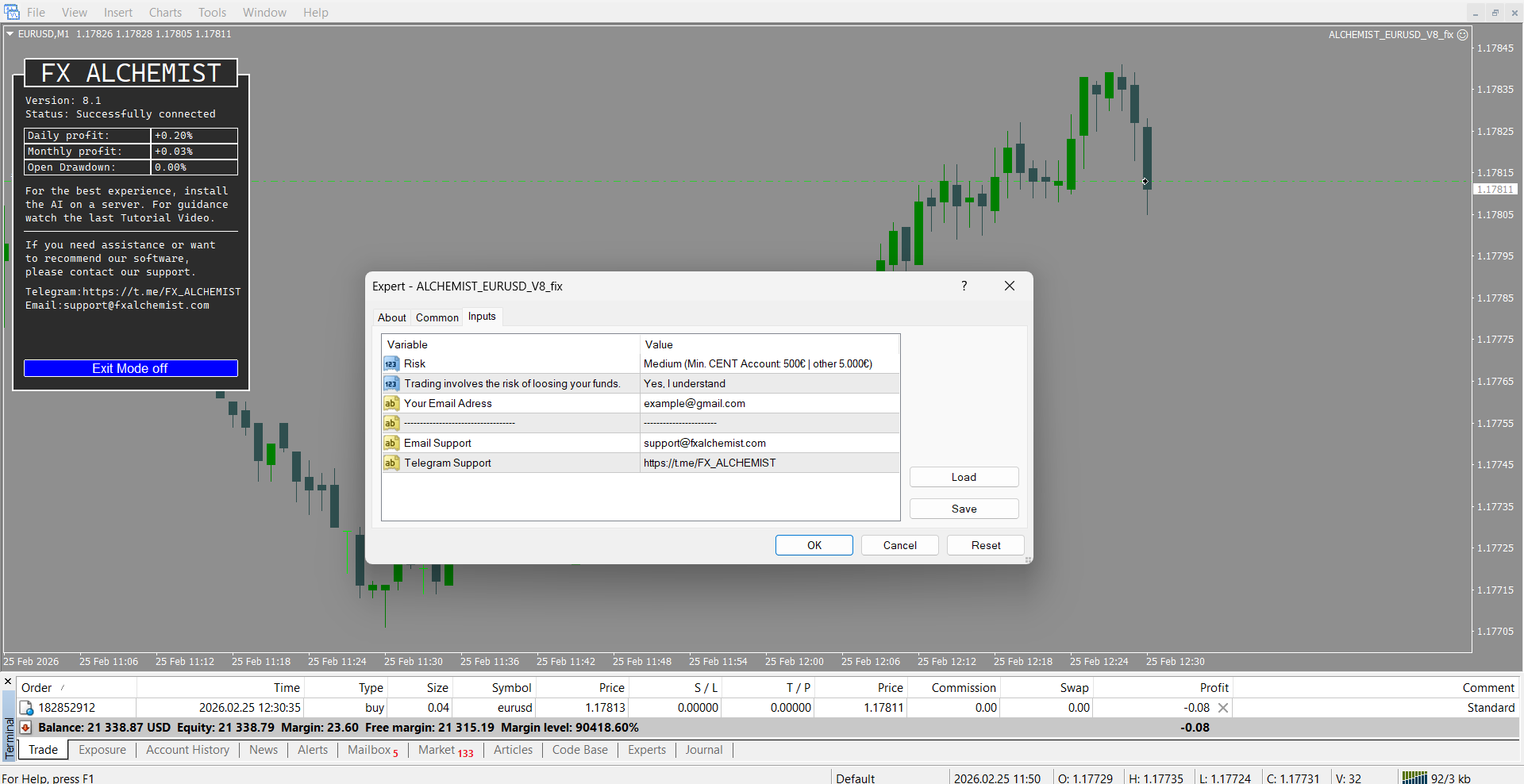The width and height of the screenshot is (1524, 784).
Task: Open the EURUSD,M1 chart dropdown triangle
Action: point(10,34)
